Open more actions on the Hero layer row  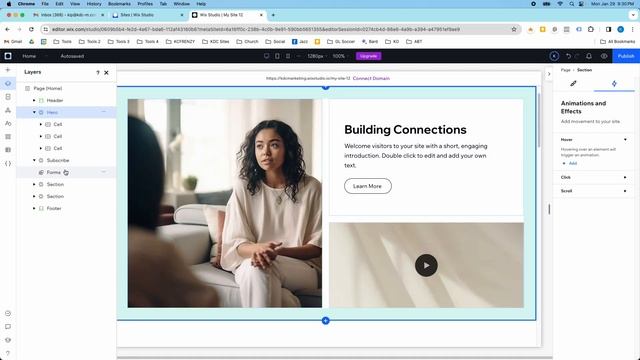pyautogui.click(x=104, y=112)
